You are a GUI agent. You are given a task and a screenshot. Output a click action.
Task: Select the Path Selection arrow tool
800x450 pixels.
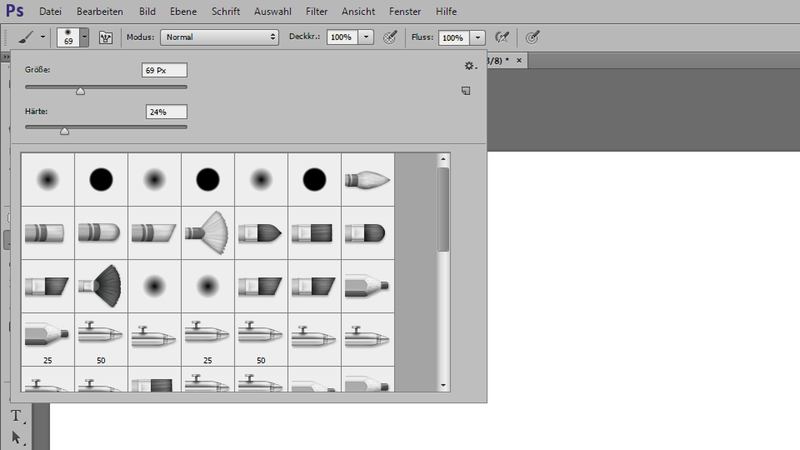[16, 437]
